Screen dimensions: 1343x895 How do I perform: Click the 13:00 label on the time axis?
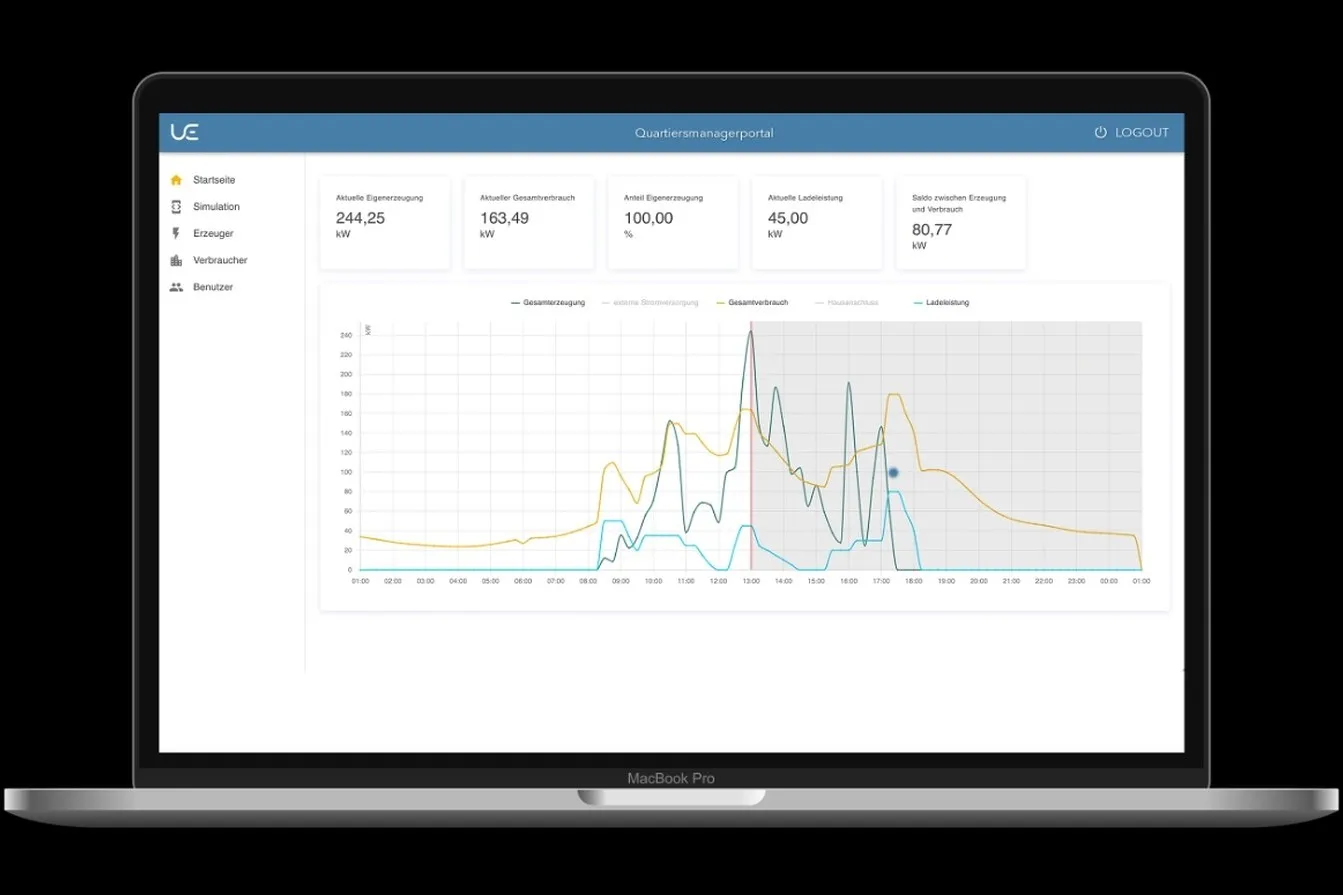pos(751,581)
